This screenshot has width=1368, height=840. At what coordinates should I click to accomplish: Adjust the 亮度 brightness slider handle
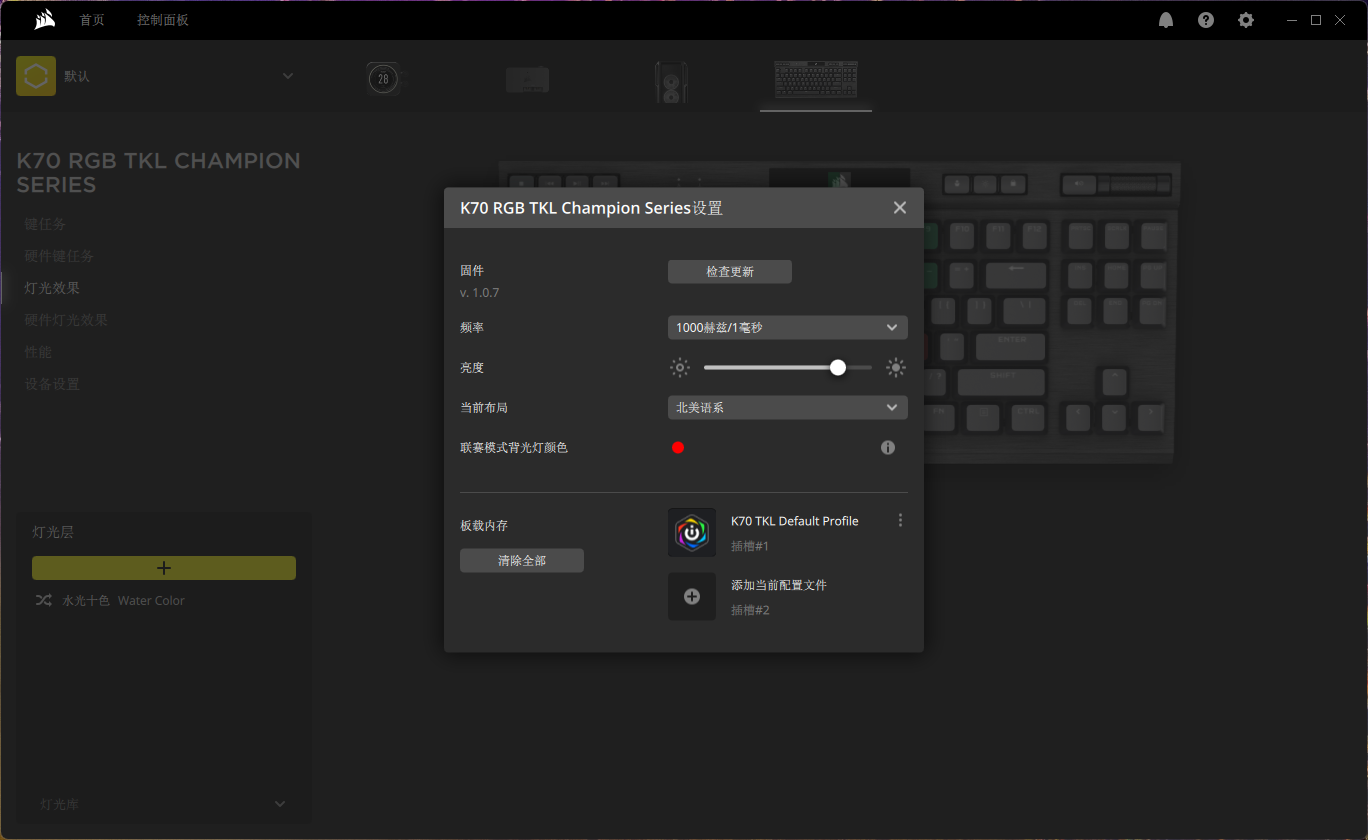coord(838,368)
